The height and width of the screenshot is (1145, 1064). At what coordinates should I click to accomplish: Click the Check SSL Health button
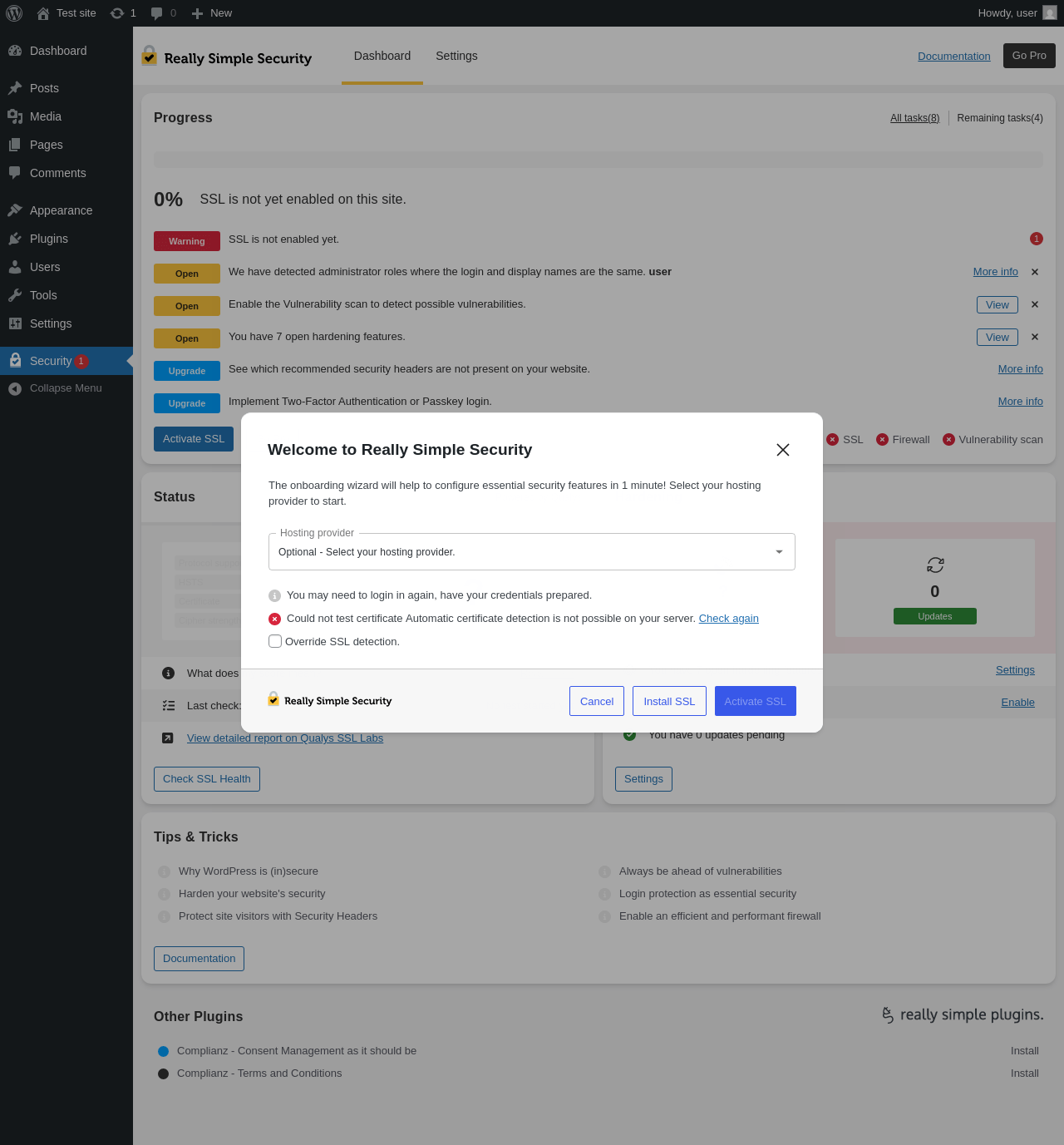(207, 779)
